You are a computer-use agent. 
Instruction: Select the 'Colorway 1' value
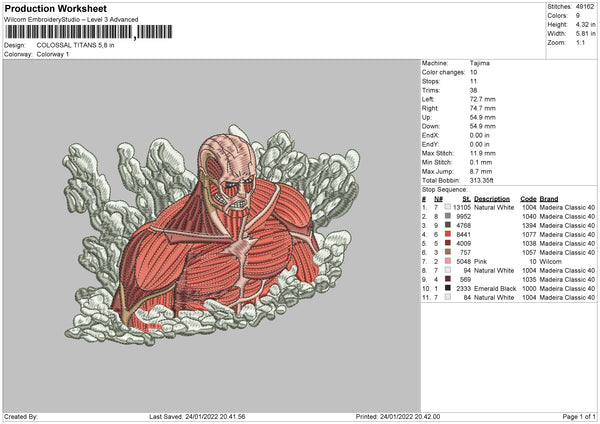coord(53,54)
